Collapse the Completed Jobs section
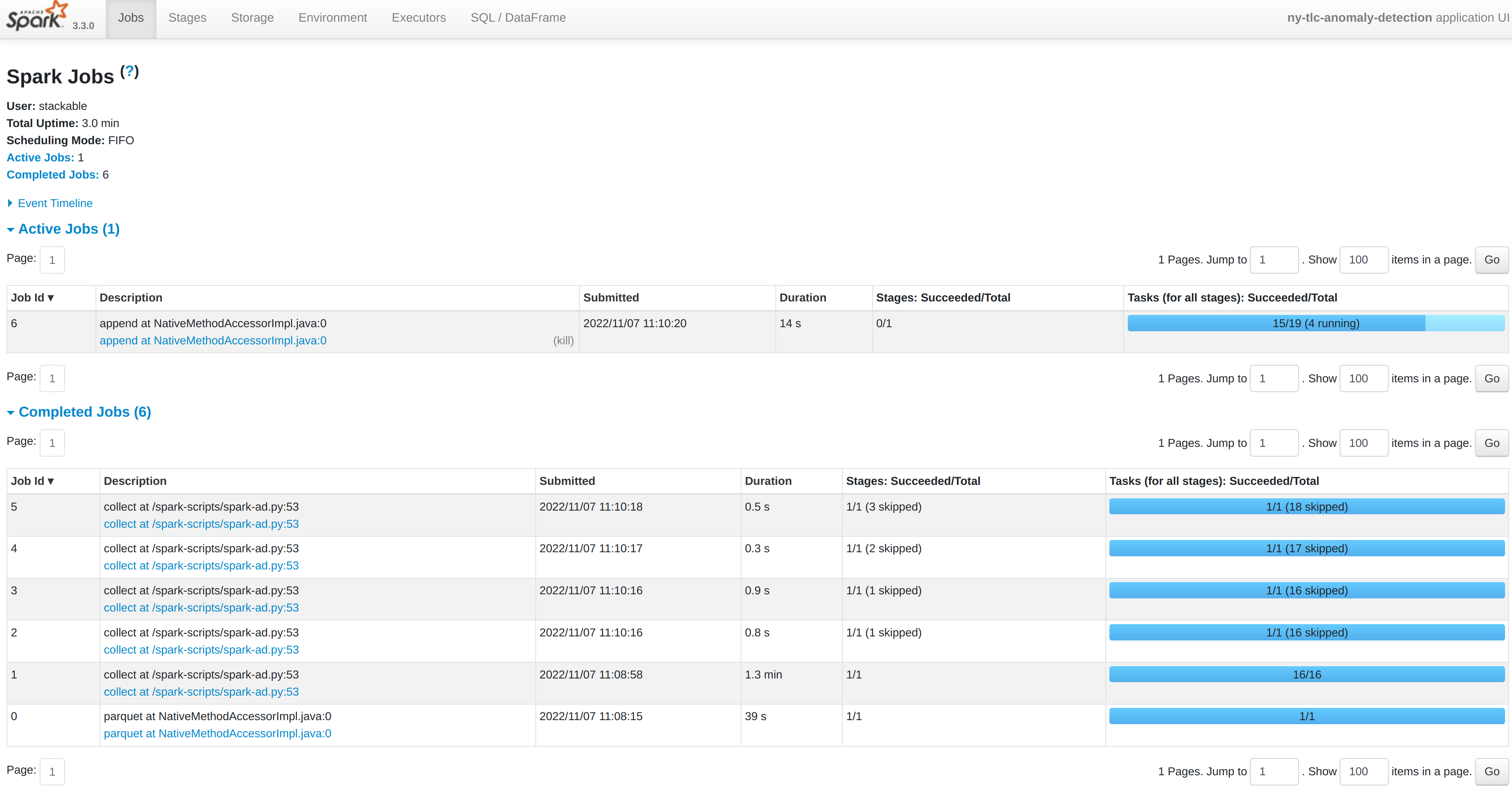Image resolution: width=1512 pixels, height=792 pixels. click(x=85, y=412)
